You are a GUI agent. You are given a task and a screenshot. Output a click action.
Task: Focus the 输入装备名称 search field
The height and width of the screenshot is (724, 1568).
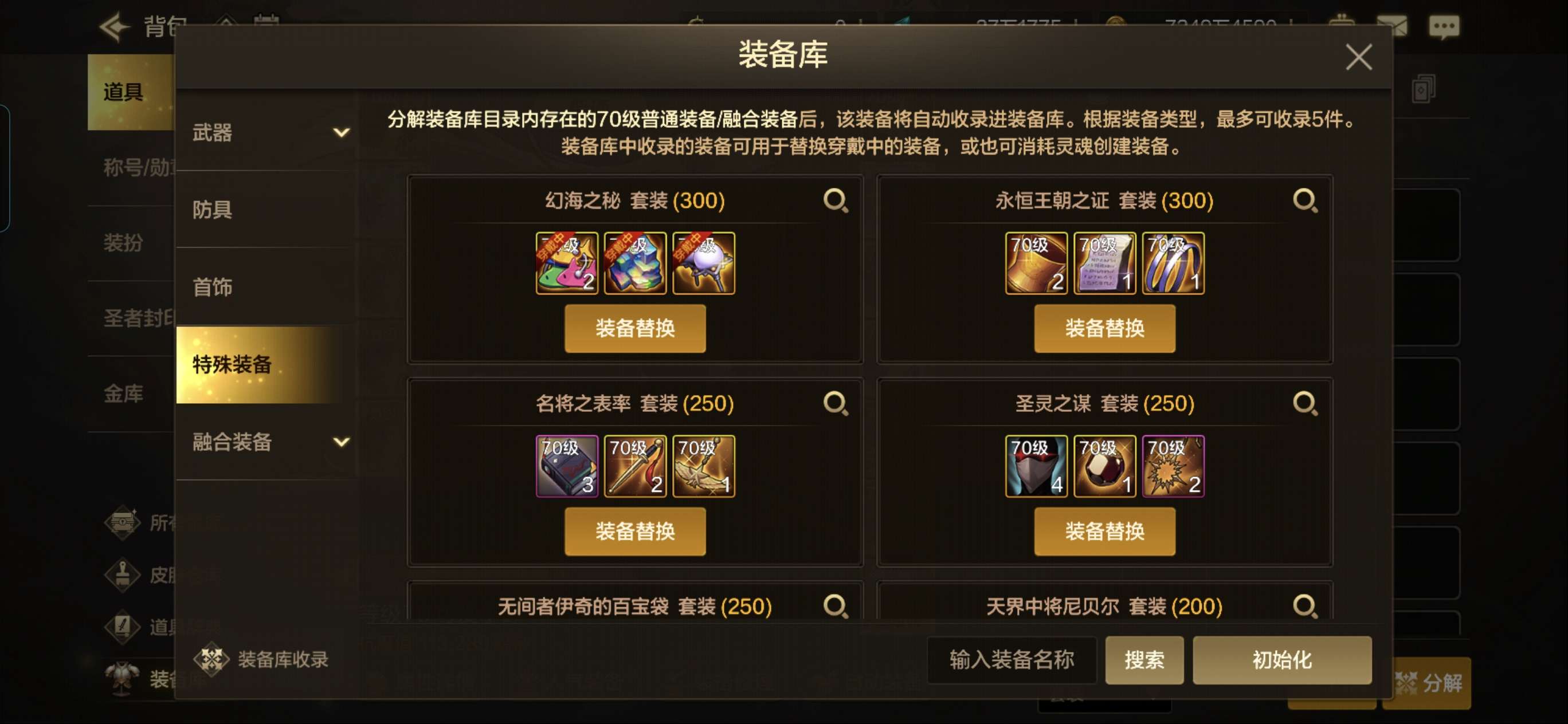point(1011,659)
